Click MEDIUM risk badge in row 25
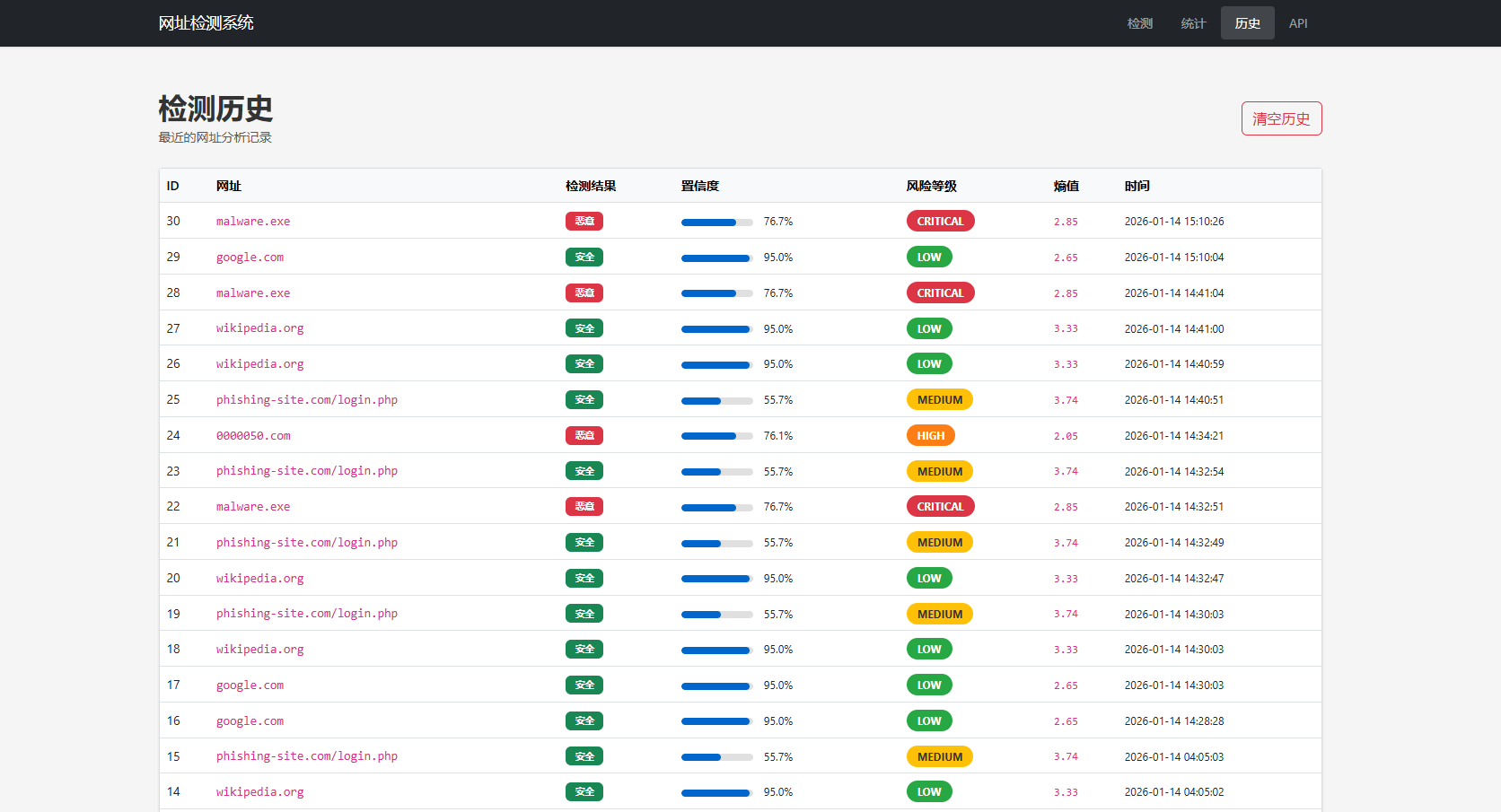This screenshot has width=1501, height=812. (x=940, y=399)
